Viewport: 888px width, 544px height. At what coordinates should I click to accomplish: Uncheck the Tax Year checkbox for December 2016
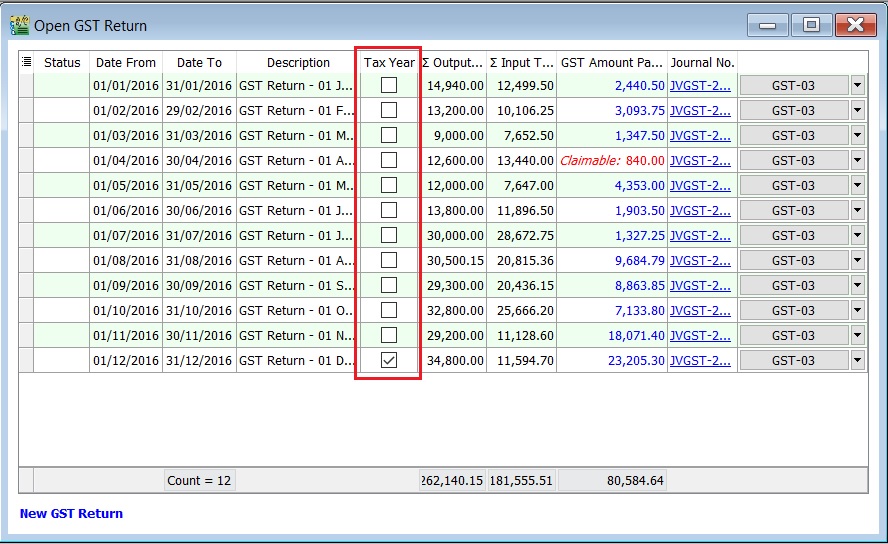tap(389, 361)
